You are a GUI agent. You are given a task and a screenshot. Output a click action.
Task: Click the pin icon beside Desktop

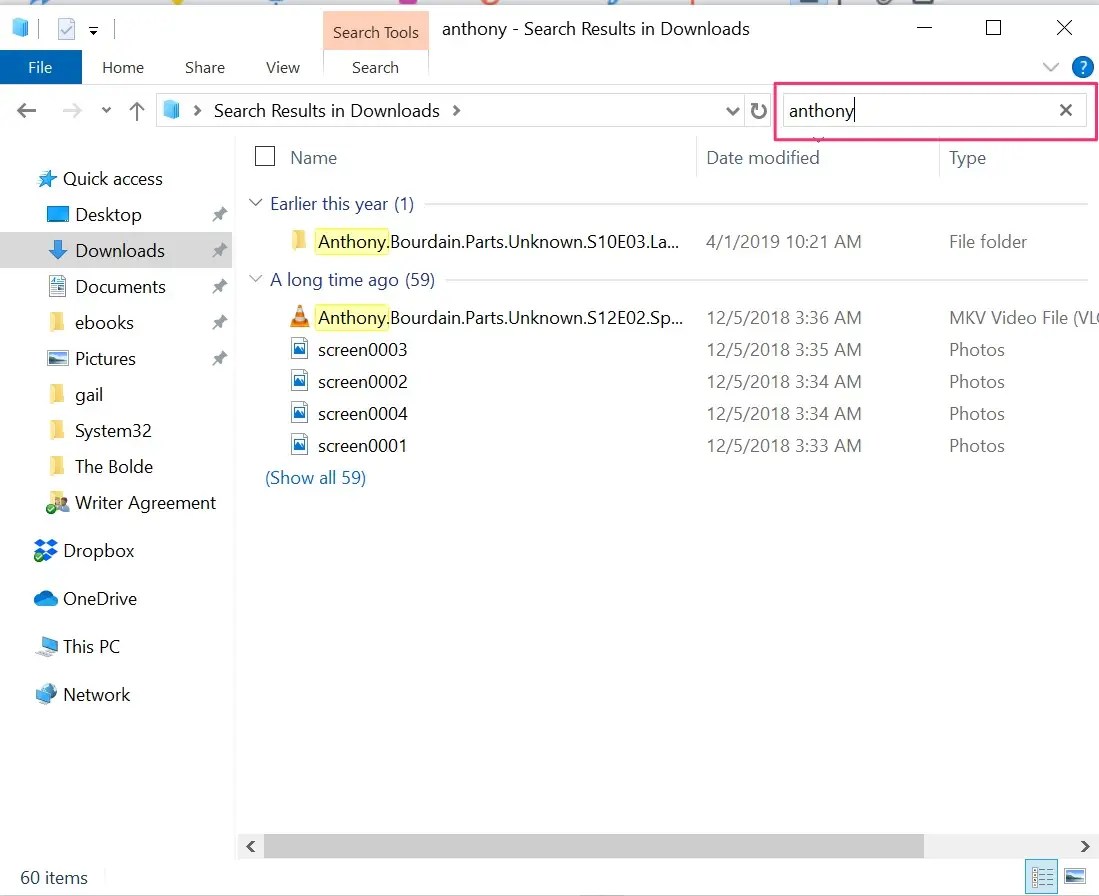point(219,214)
